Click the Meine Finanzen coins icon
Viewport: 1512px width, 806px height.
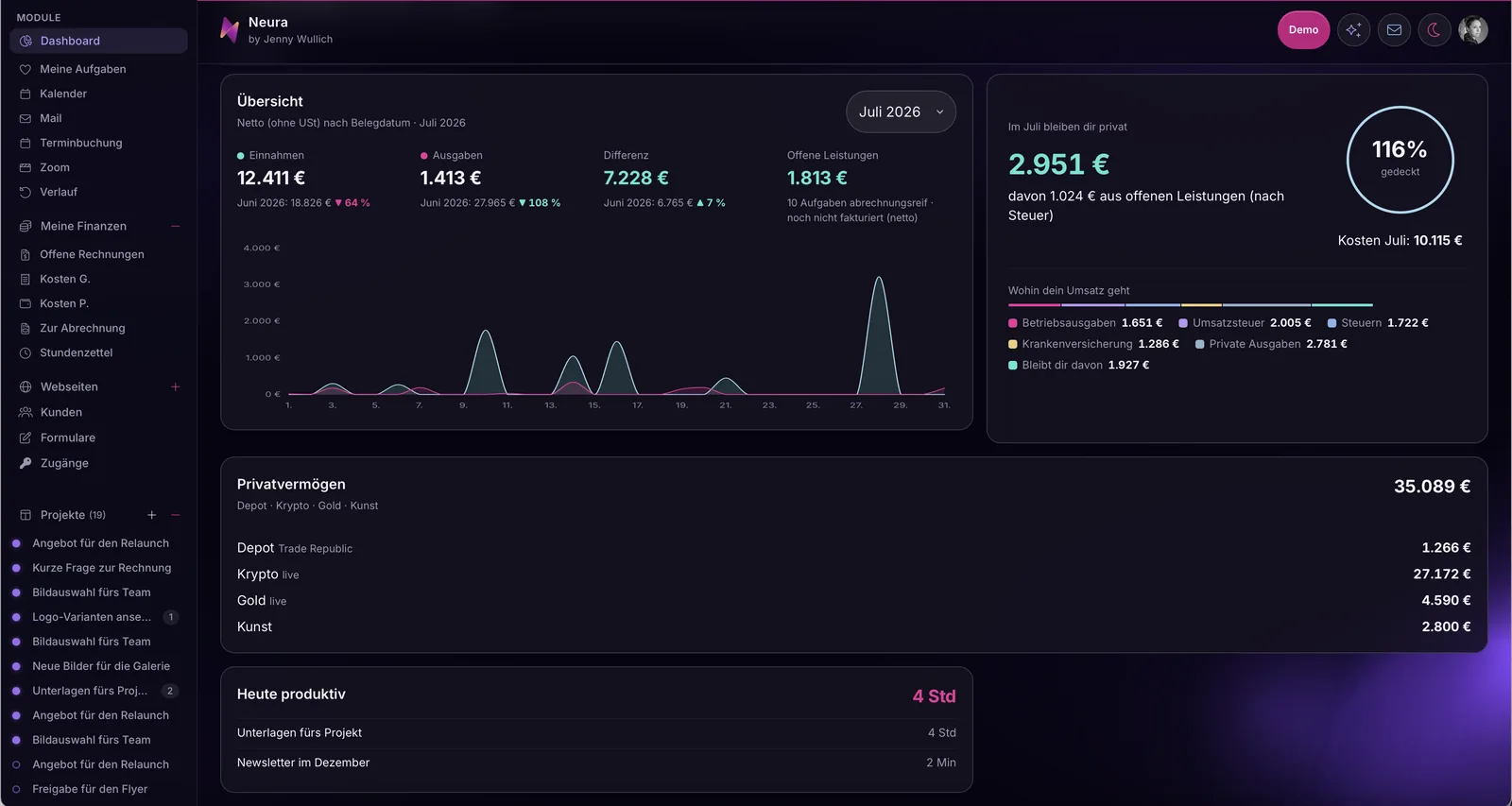pos(26,226)
